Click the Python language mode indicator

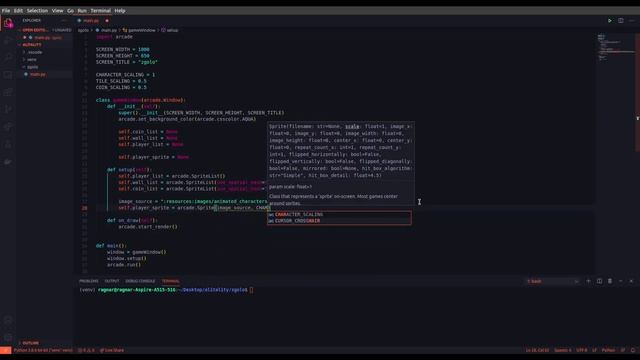tap(608, 350)
